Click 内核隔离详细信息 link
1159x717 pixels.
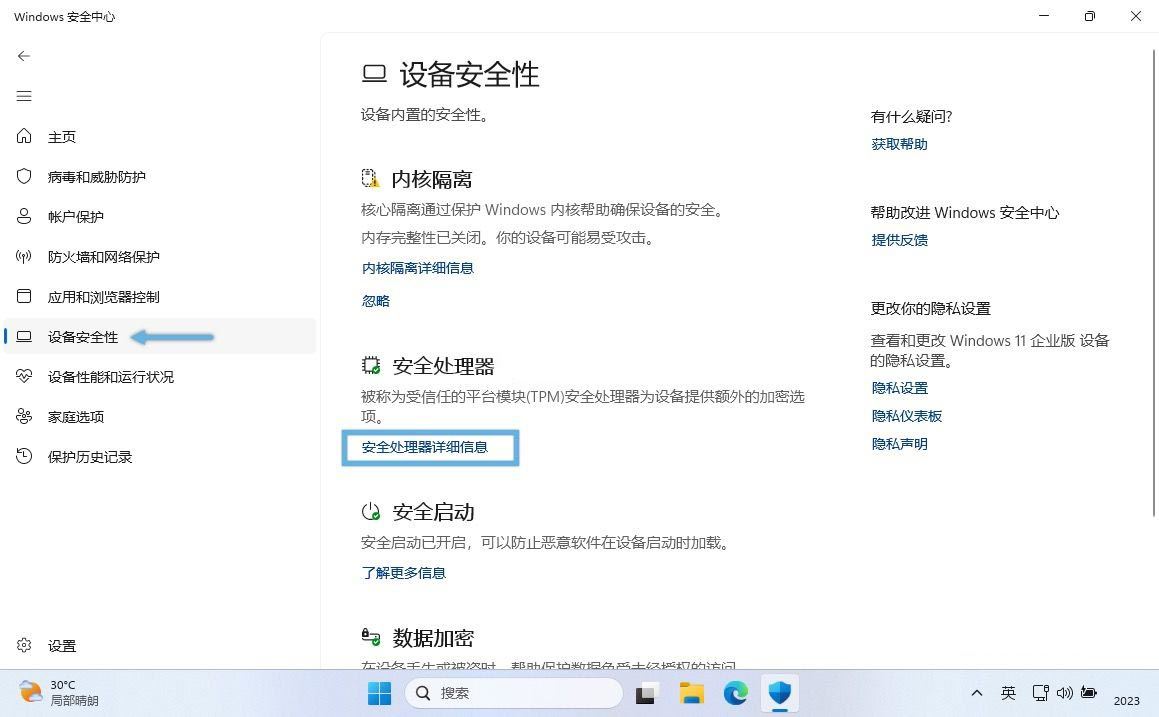417,268
